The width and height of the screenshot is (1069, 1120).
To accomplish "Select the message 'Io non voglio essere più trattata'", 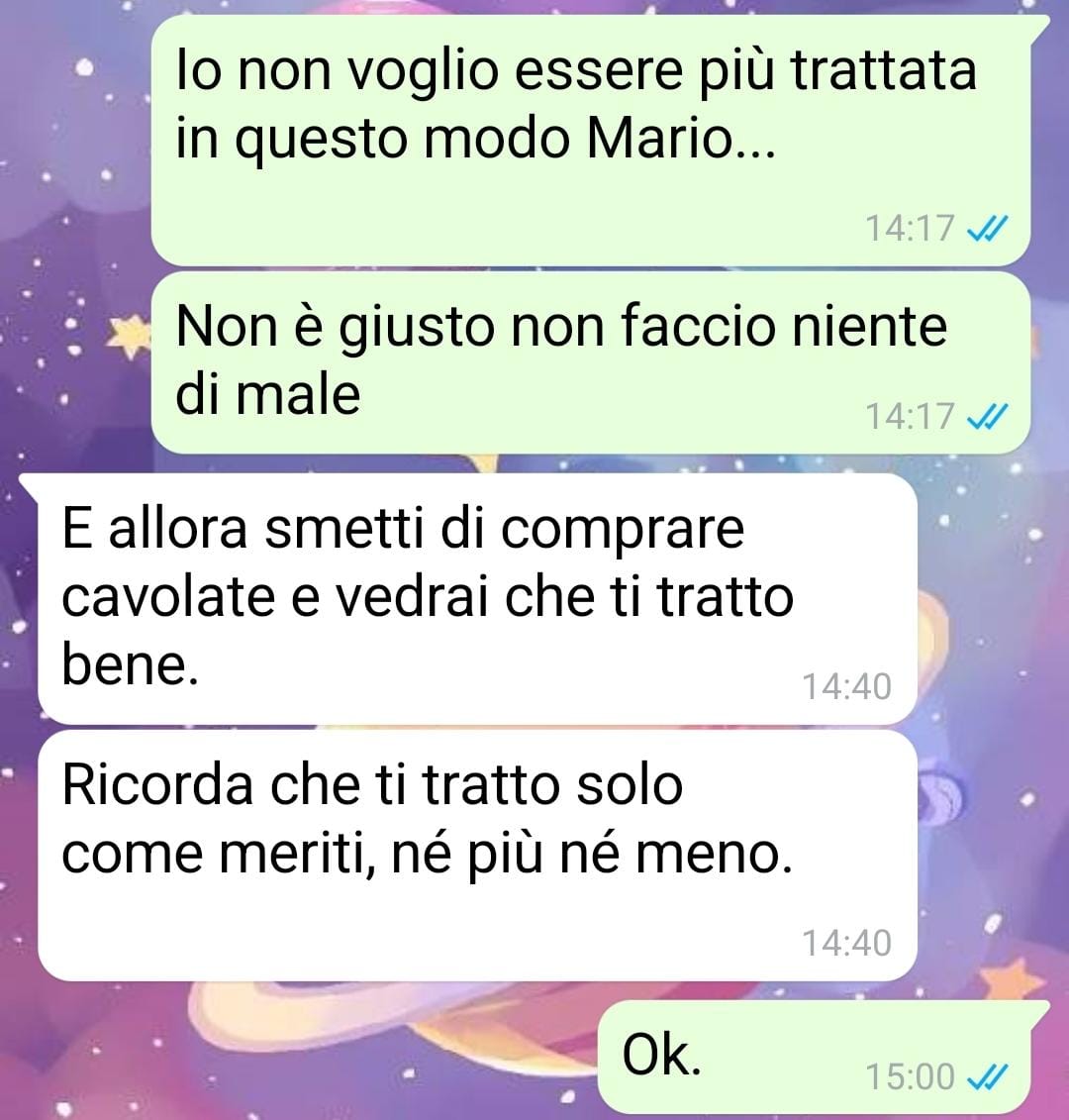I will (591, 141).
